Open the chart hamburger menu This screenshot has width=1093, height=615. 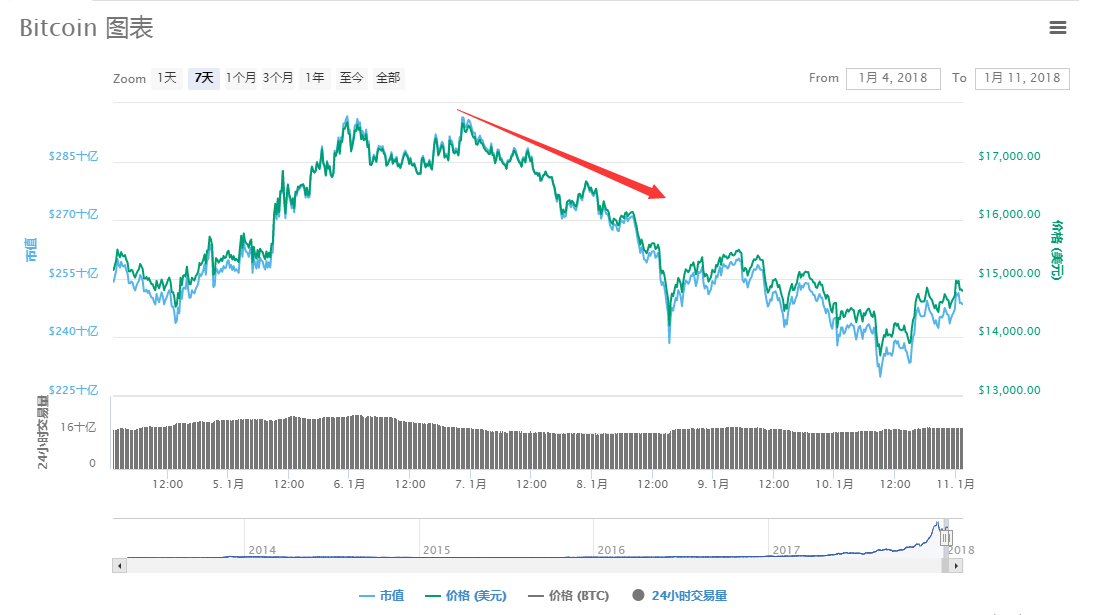(x=1057, y=28)
